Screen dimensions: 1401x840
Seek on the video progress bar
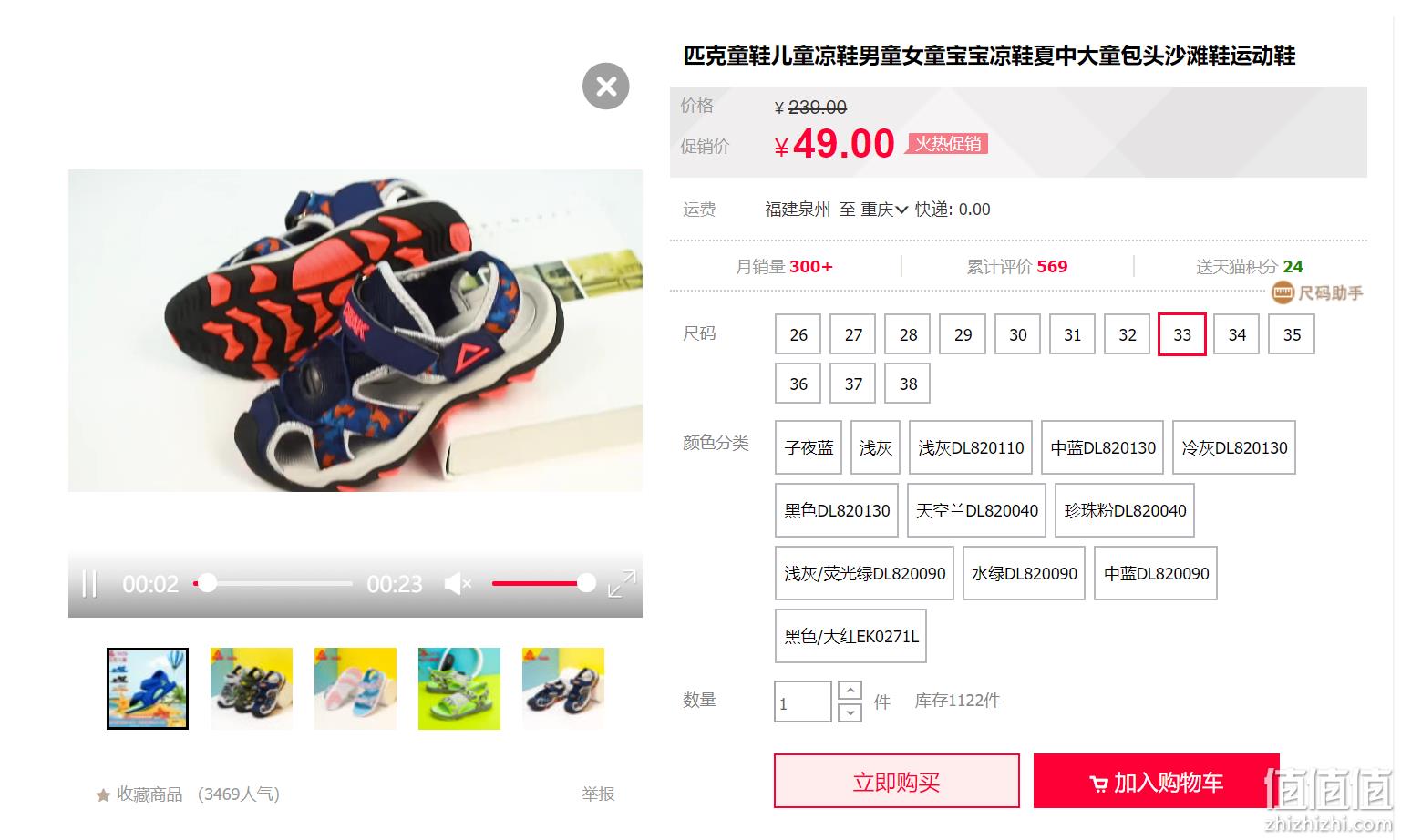[x=273, y=583]
